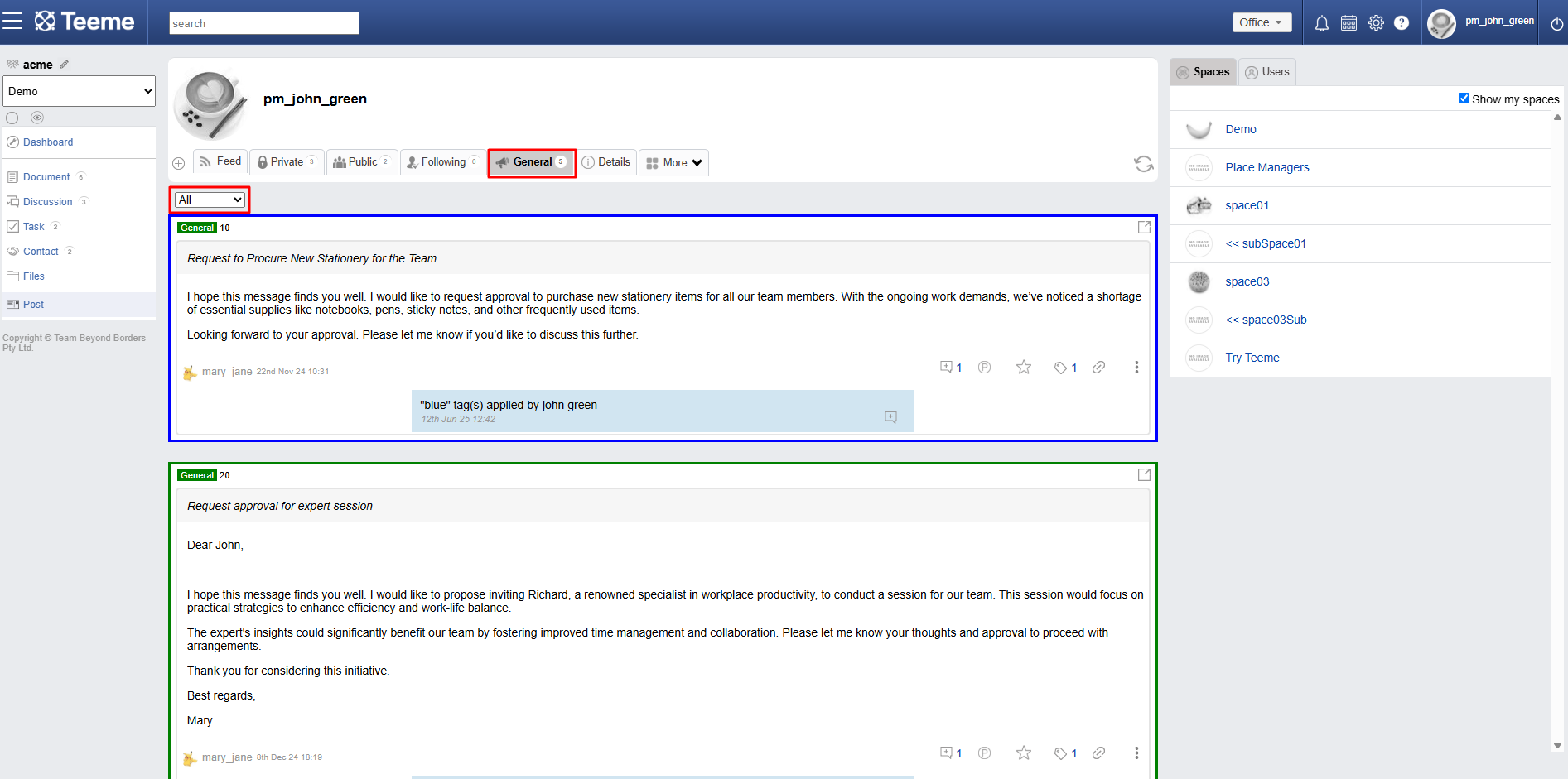Toggle the eye icon below Demo selector
The width and height of the screenshot is (1568, 779).
point(37,118)
